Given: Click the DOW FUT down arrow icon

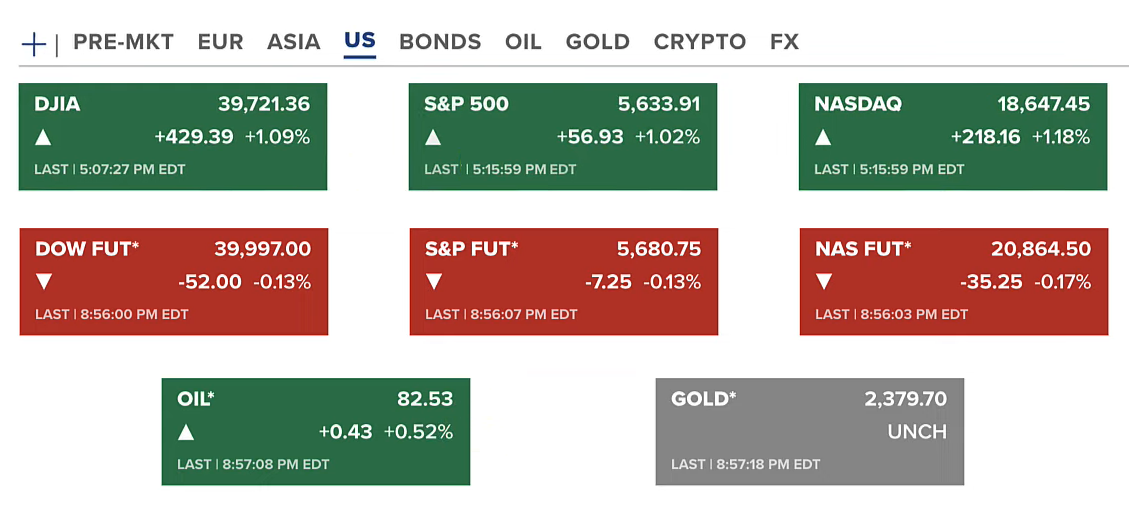Looking at the screenshot, I should pyautogui.click(x=44, y=282).
